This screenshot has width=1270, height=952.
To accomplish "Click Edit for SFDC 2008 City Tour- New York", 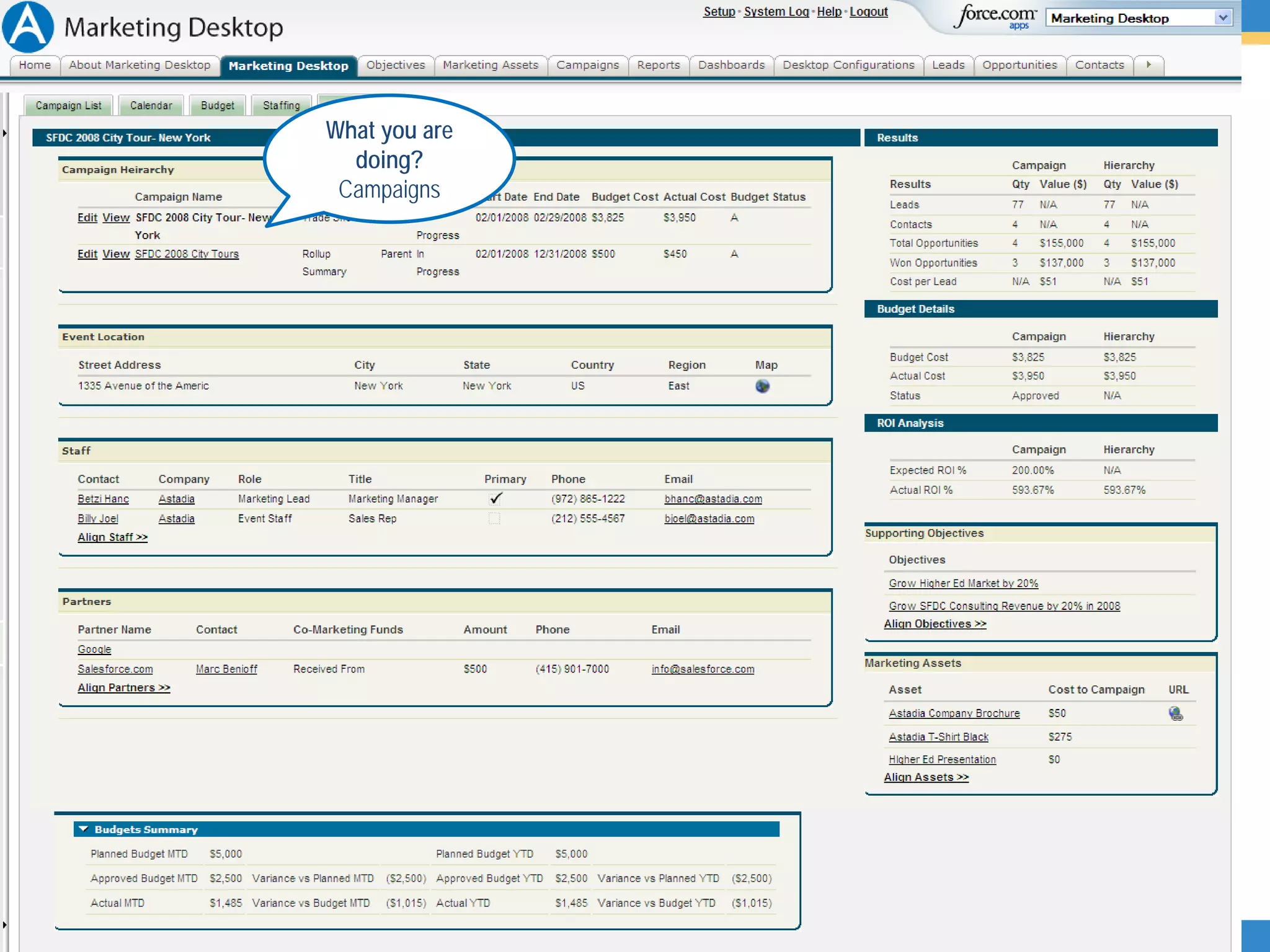I will (87, 218).
